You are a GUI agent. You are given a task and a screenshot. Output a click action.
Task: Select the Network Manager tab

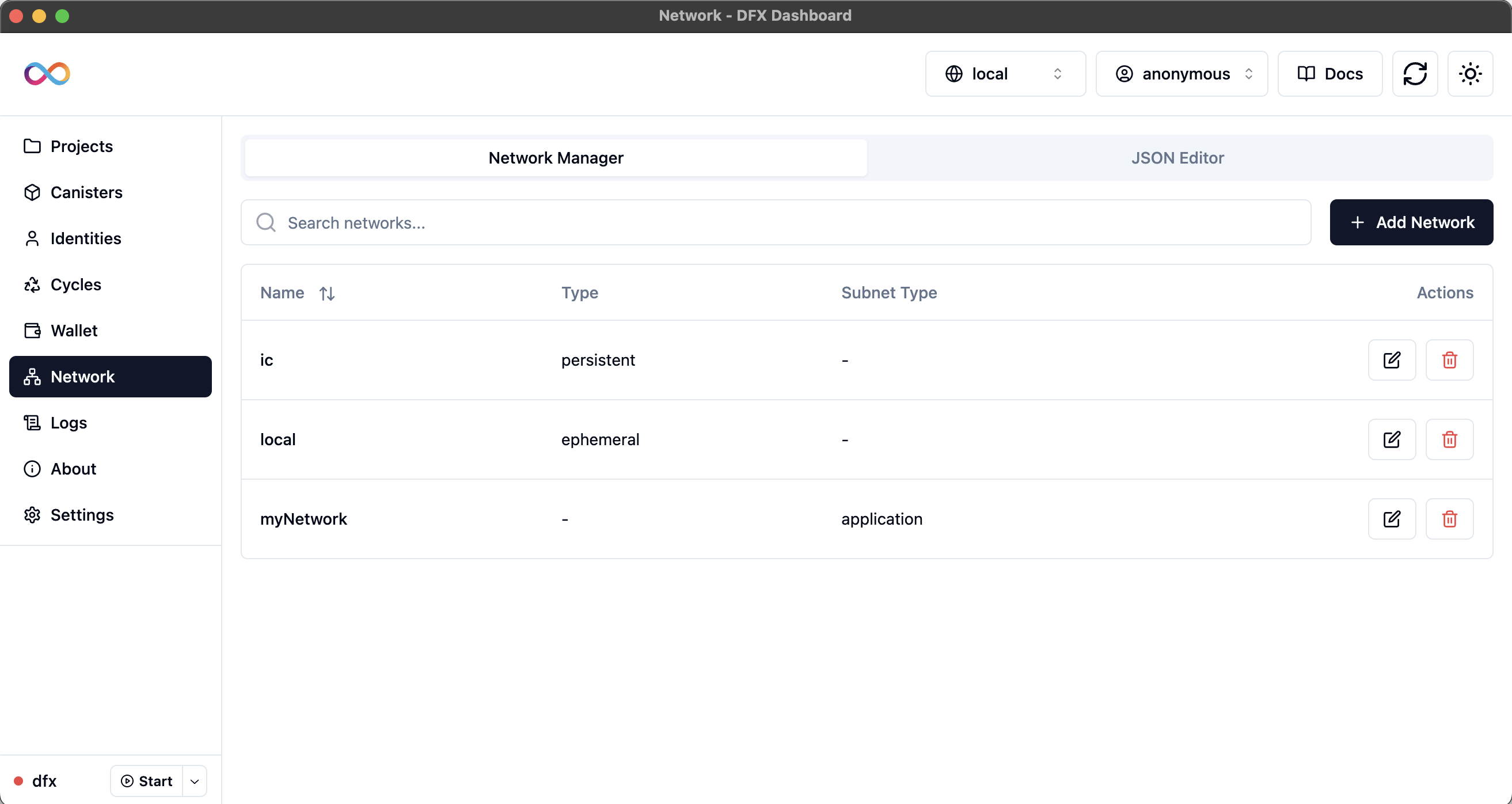click(x=555, y=157)
